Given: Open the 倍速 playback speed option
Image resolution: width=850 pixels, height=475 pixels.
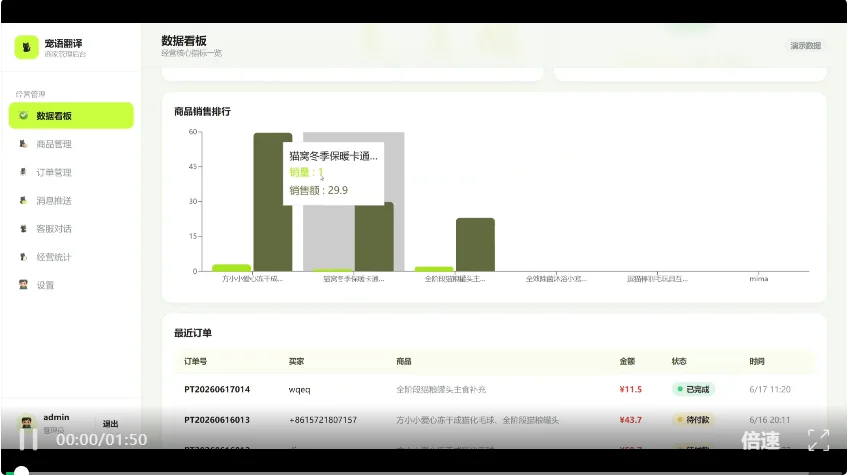Looking at the screenshot, I should (761, 440).
